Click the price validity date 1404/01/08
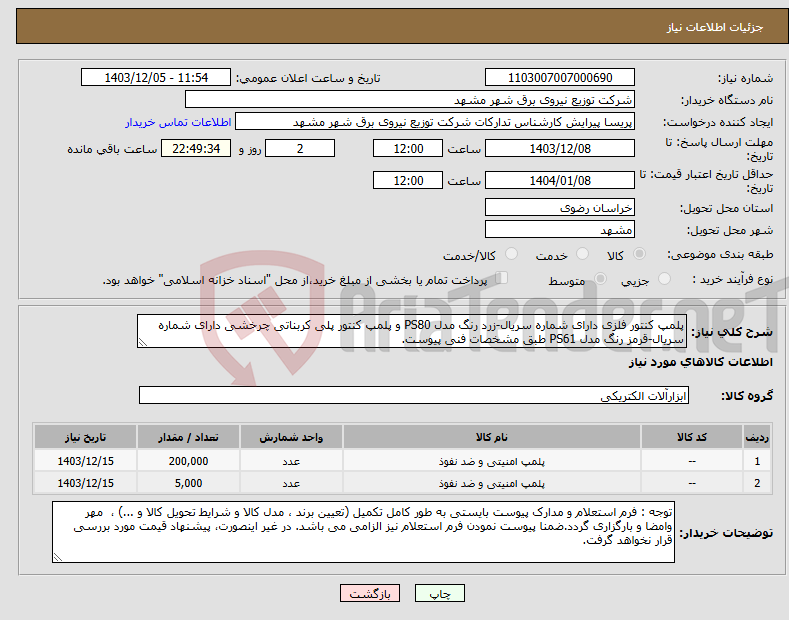This screenshot has height=620, width=789. click(x=560, y=180)
